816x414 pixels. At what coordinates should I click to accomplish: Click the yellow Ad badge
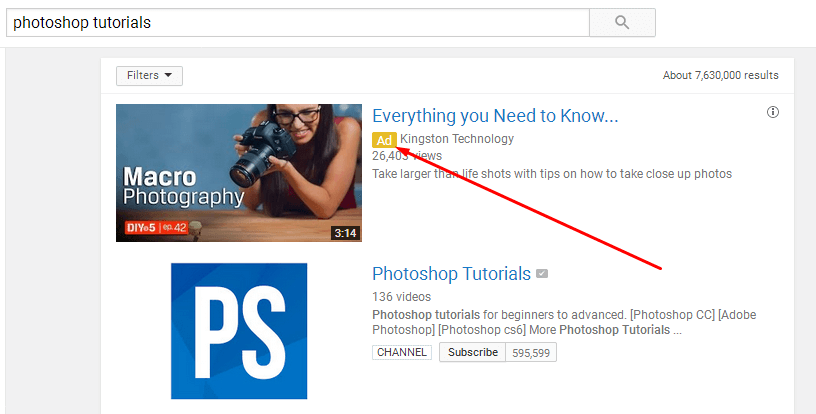(x=384, y=140)
